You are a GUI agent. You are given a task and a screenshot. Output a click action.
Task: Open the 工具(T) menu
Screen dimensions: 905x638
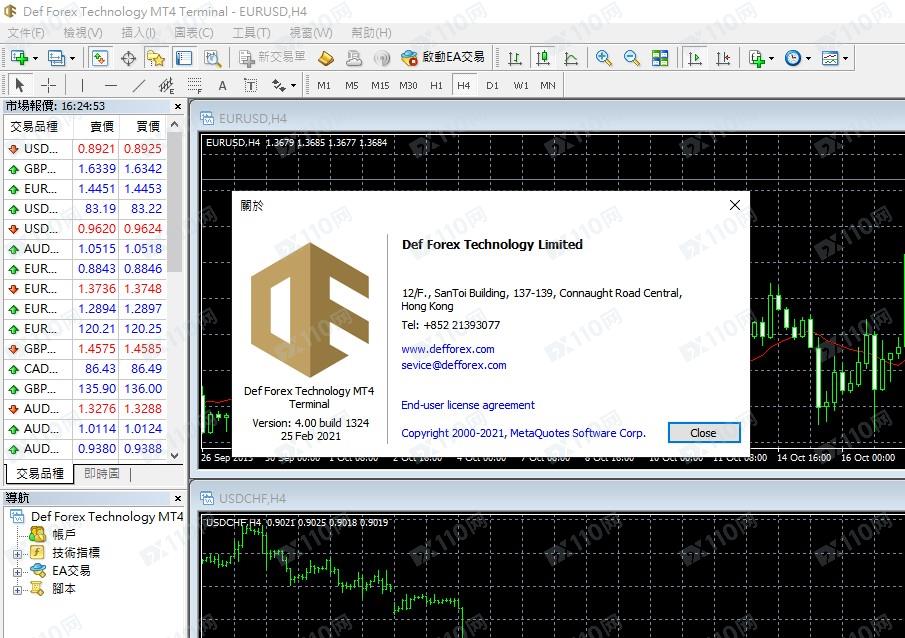[x=252, y=33]
